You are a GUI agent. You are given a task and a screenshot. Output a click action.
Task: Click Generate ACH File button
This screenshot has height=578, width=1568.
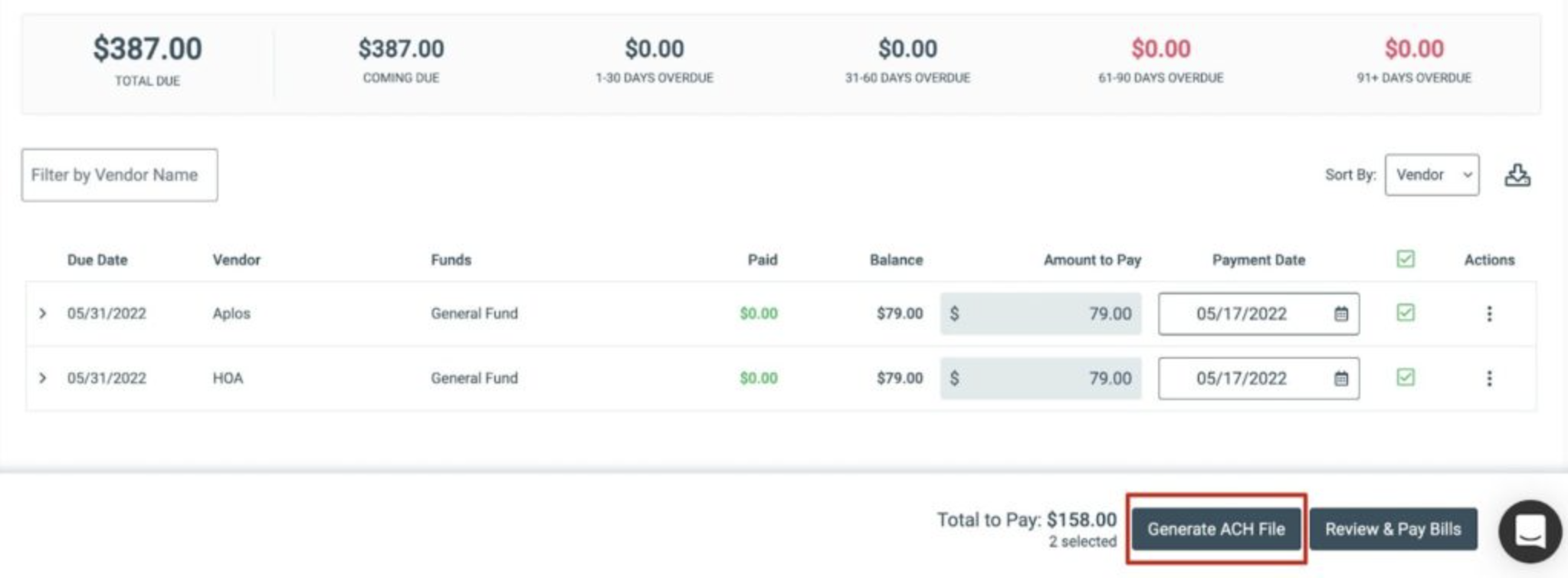coord(1216,529)
